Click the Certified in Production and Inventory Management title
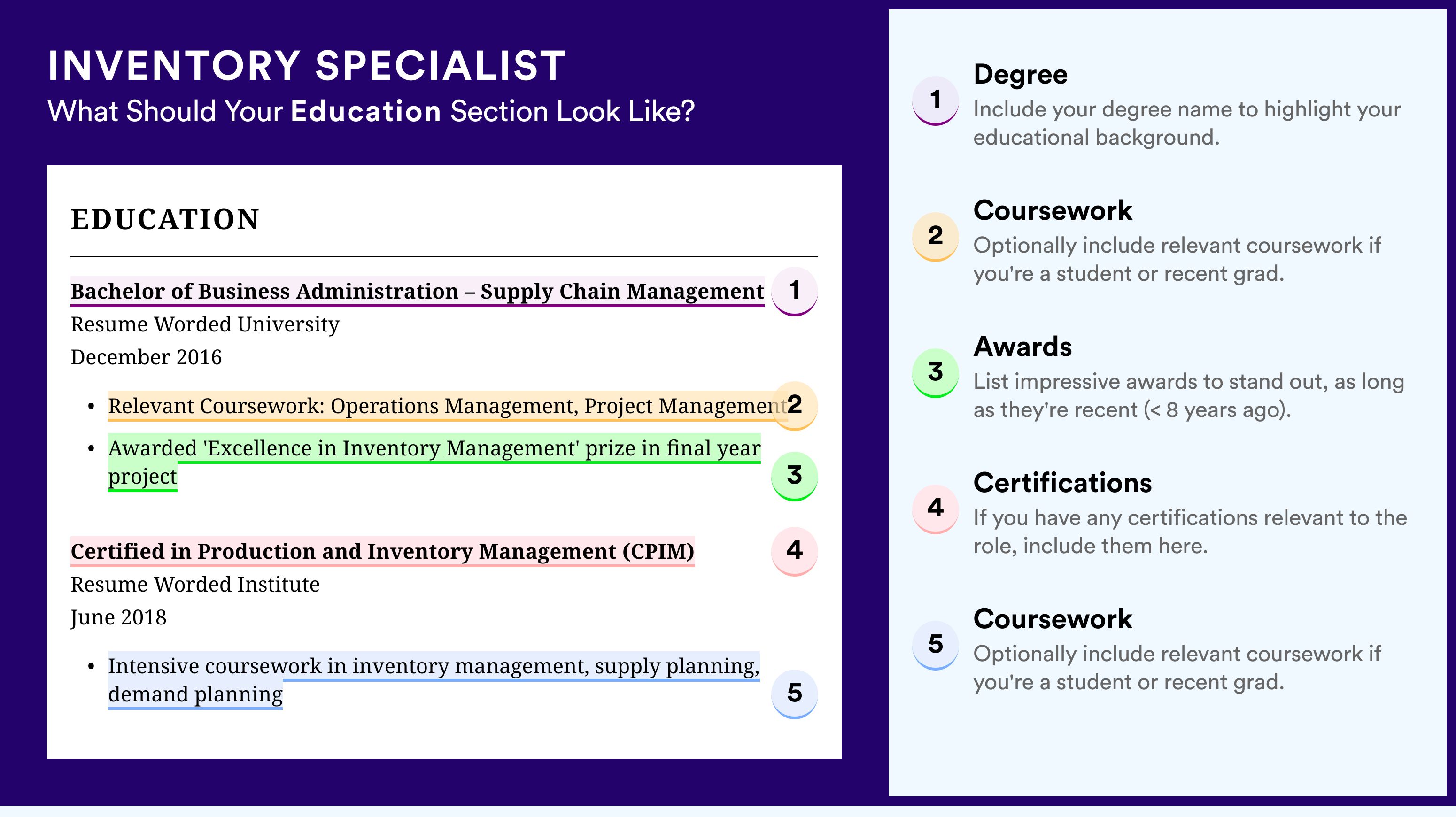This screenshot has height=817, width=1456. [383, 551]
